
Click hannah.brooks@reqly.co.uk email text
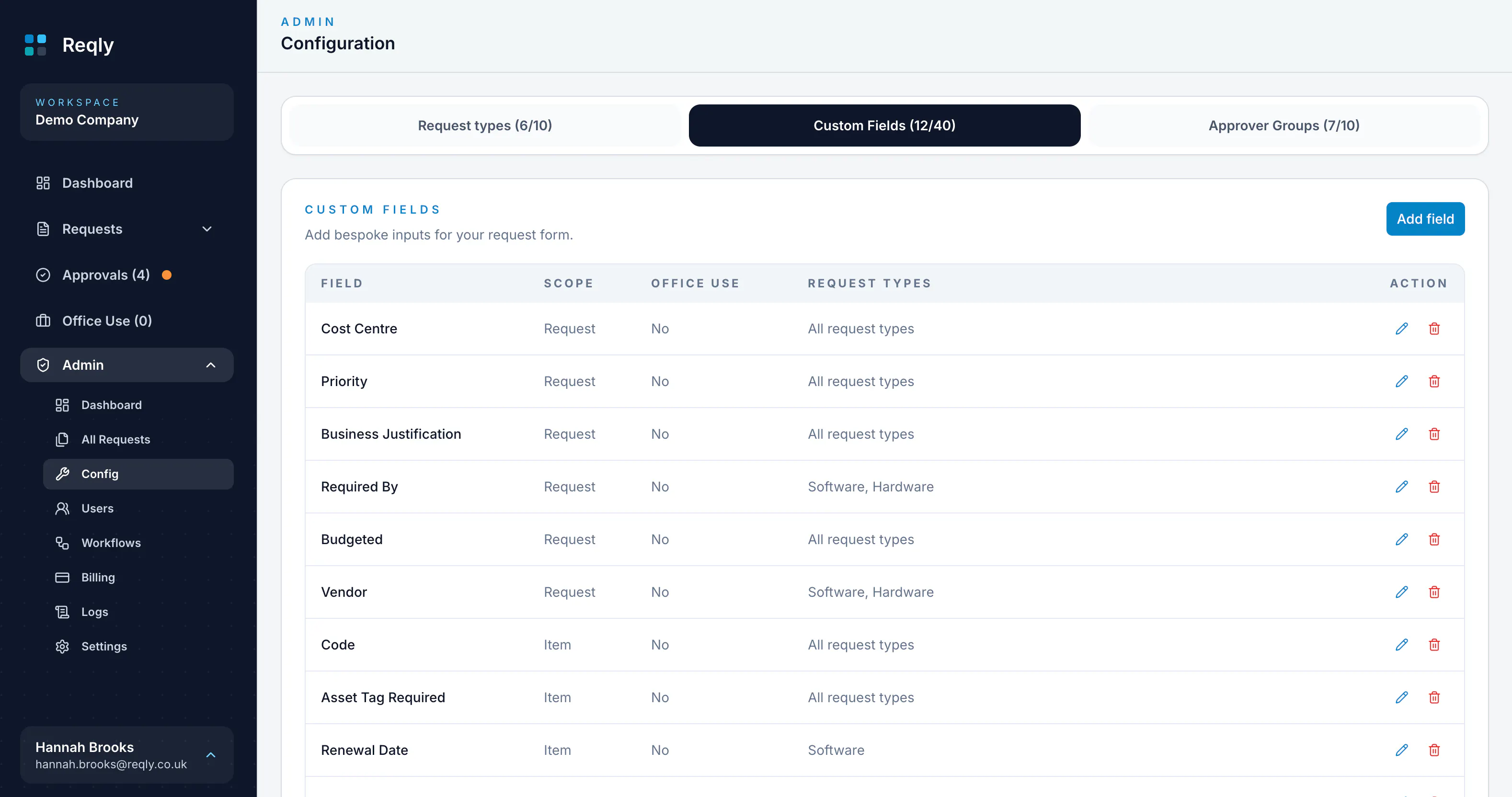(x=111, y=764)
